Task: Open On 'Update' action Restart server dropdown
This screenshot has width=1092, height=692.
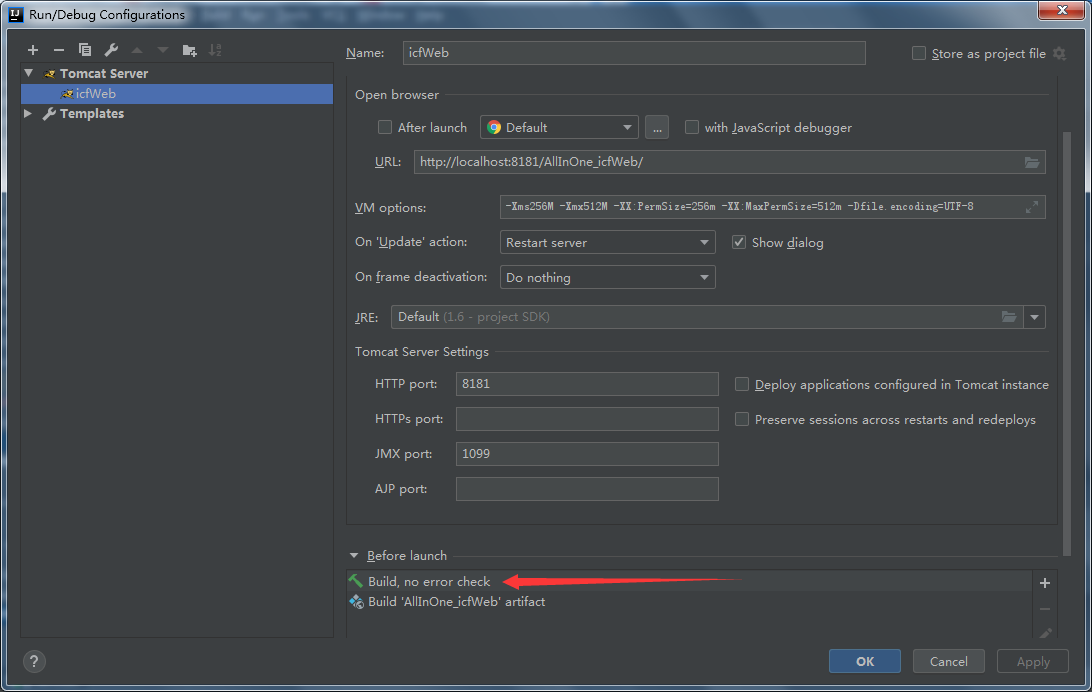Action: (607, 242)
